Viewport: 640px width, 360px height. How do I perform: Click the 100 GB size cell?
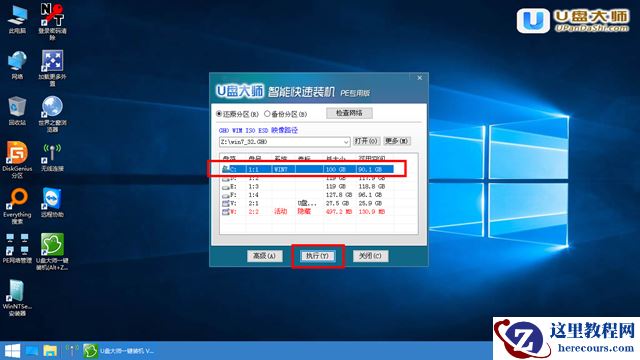point(336,169)
